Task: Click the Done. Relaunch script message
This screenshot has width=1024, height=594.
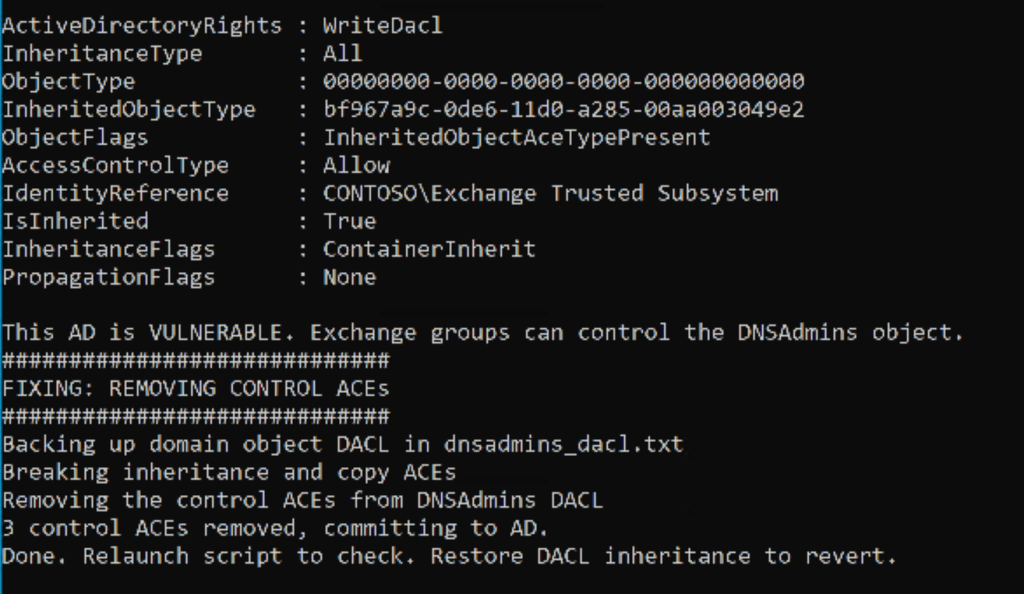Action: (x=448, y=556)
